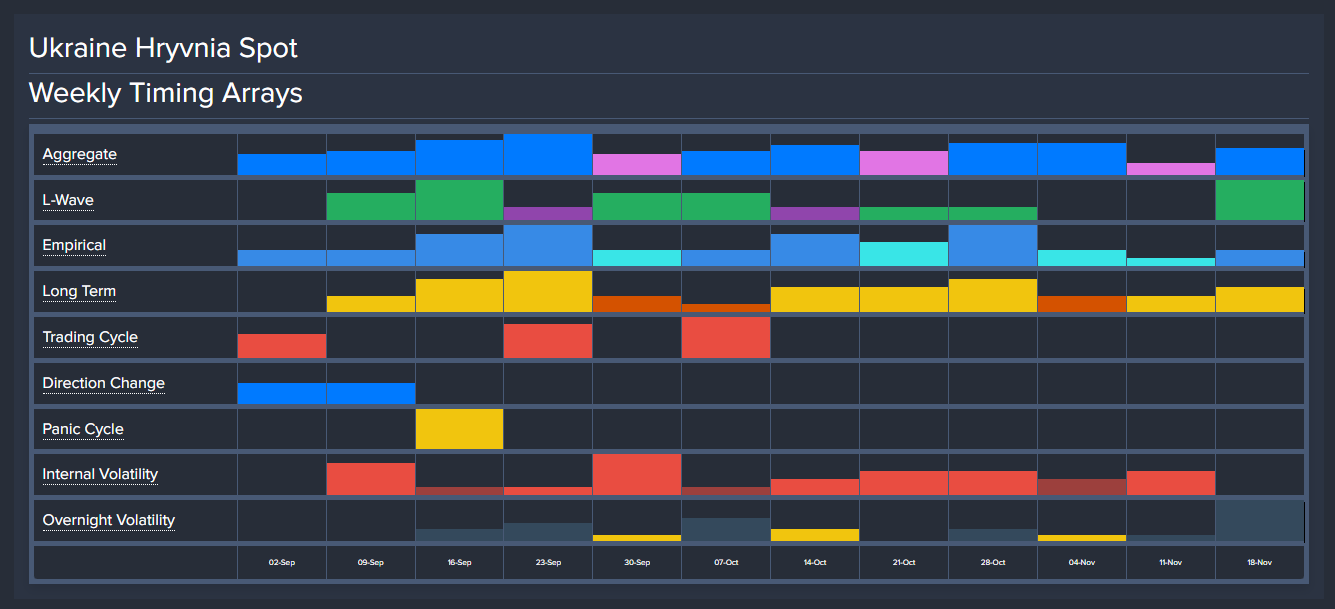The height and width of the screenshot is (609, 1335).
Task: Select the Overnight Volatility label
Action: click(108, 520)
